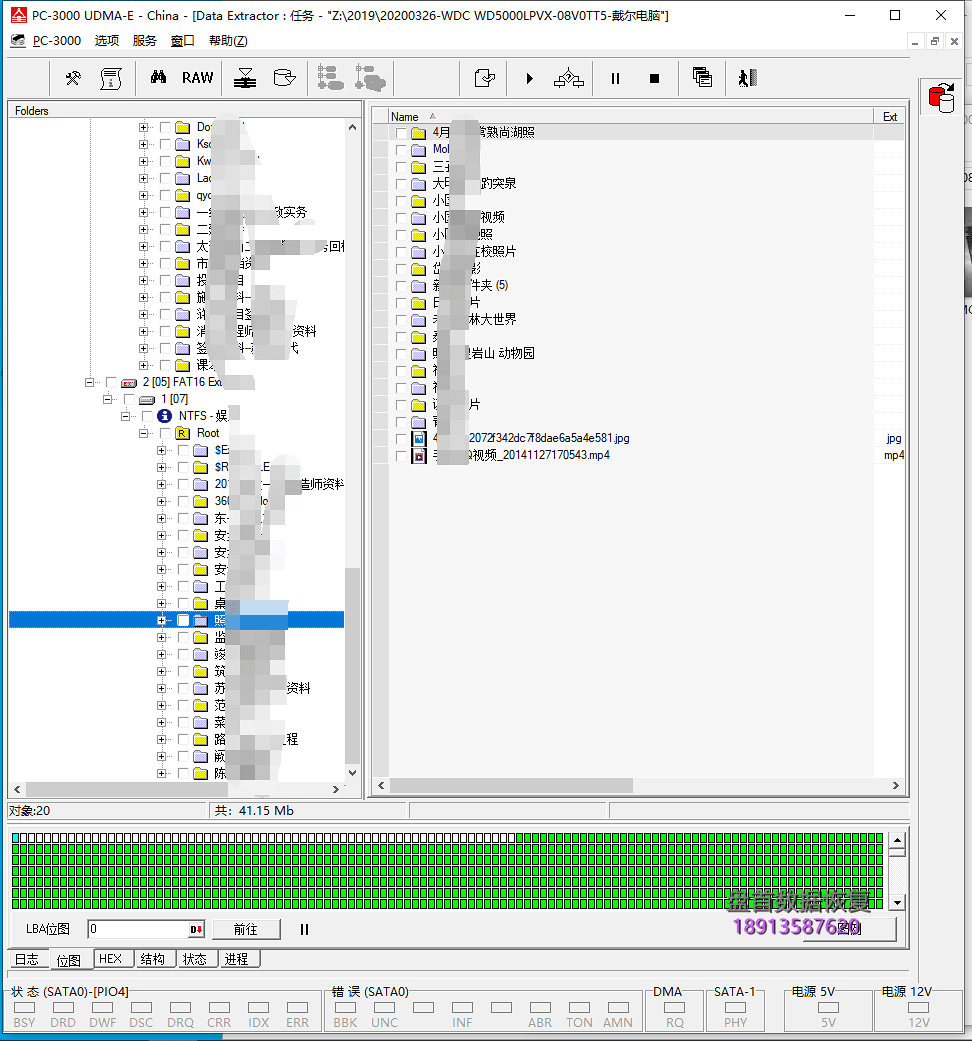
Task: Collapse the Root folder node
Action: point(143,434)
